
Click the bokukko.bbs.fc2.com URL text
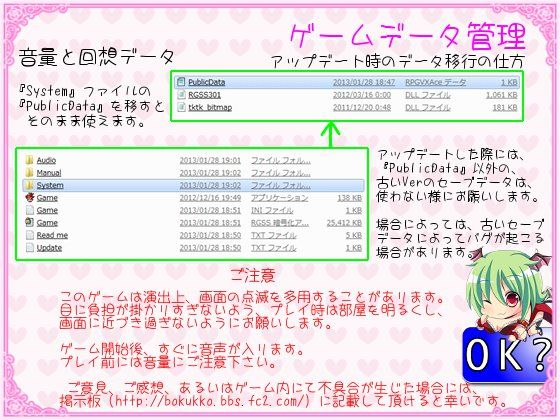pyautogui.click(x=210, y=401)
